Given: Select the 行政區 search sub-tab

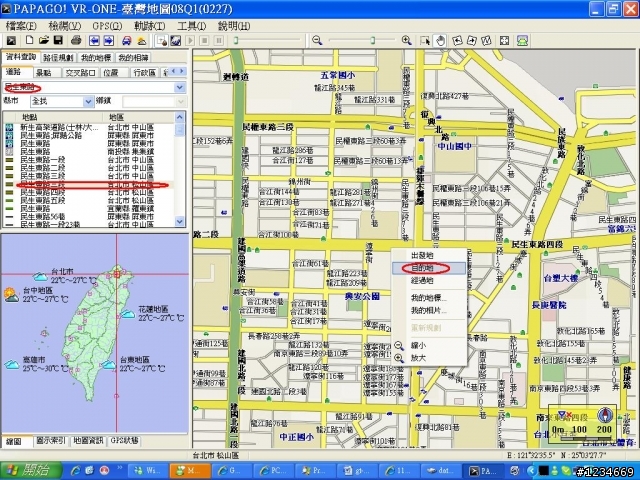Looking at the screenshot, I should [145, 72].
